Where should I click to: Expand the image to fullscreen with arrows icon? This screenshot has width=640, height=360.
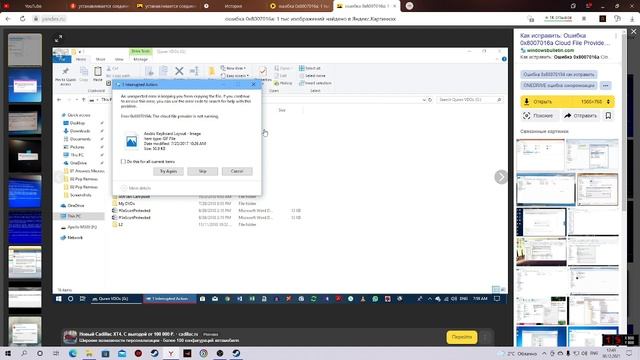click(x=58, y=38)
